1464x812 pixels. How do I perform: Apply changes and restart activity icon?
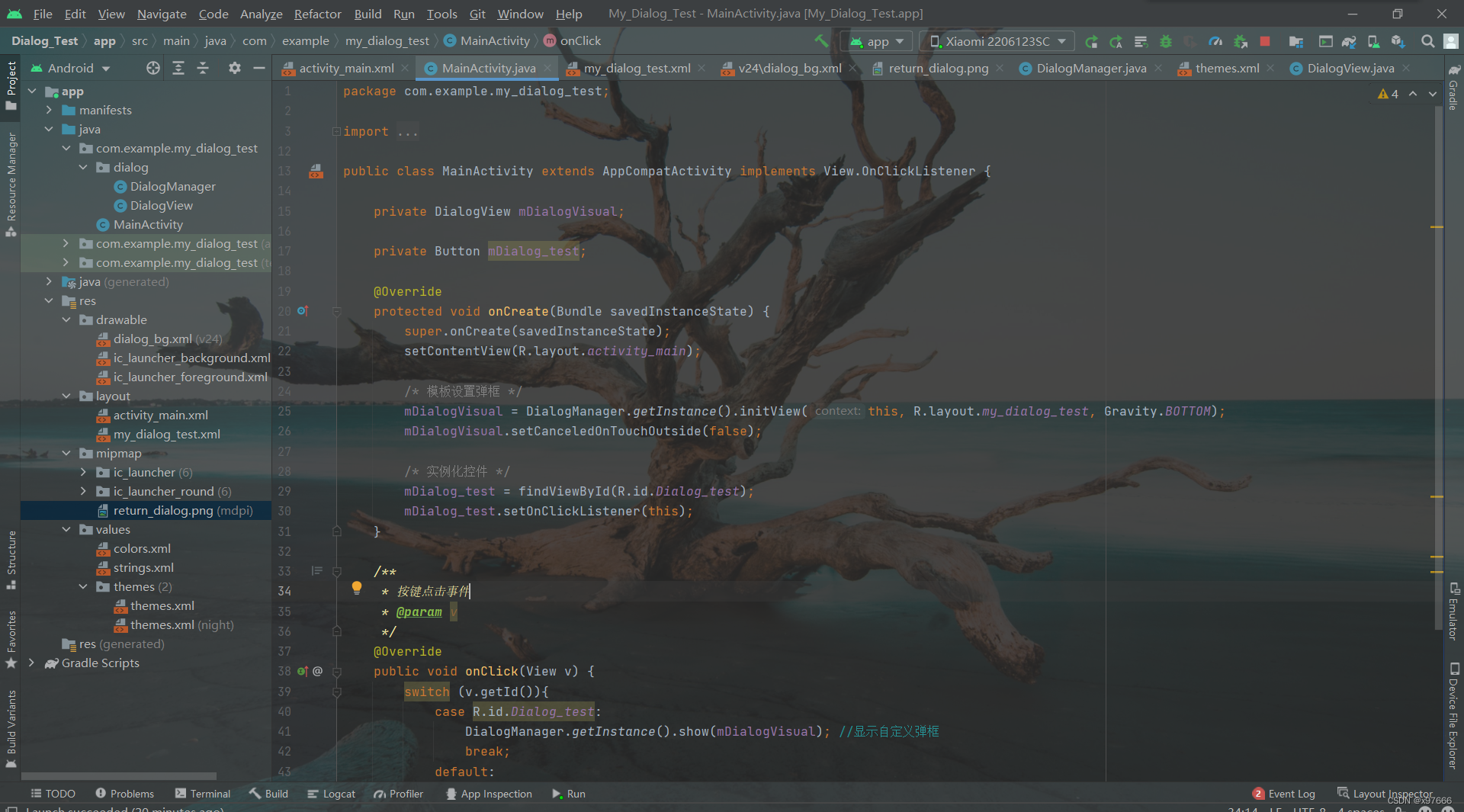click(1116, 41)
